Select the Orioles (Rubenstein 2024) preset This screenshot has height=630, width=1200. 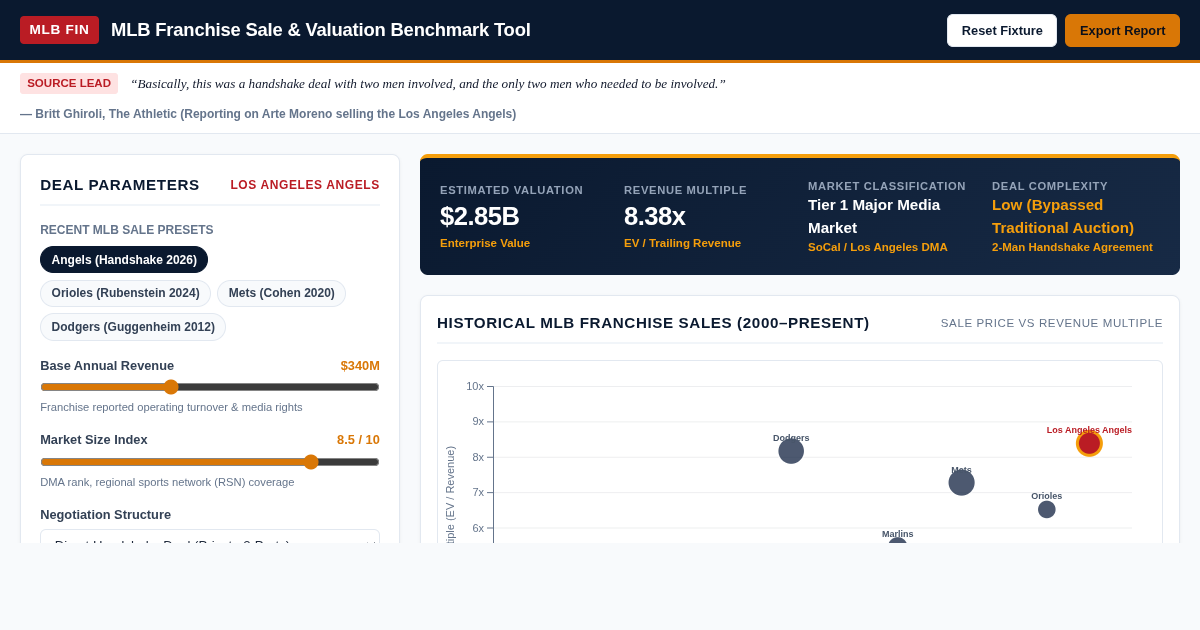[125, 293]
